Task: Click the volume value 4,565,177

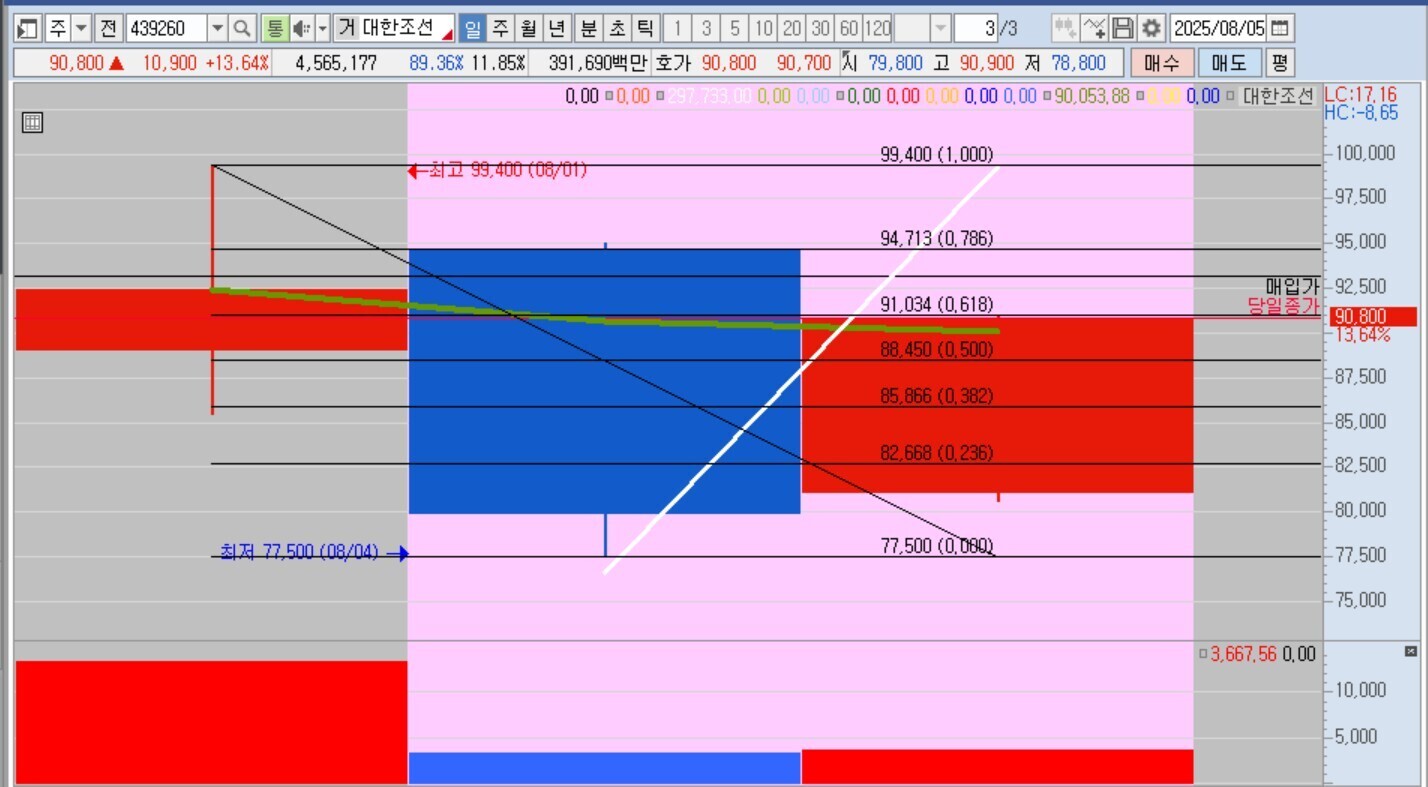Action: [336, 63]
